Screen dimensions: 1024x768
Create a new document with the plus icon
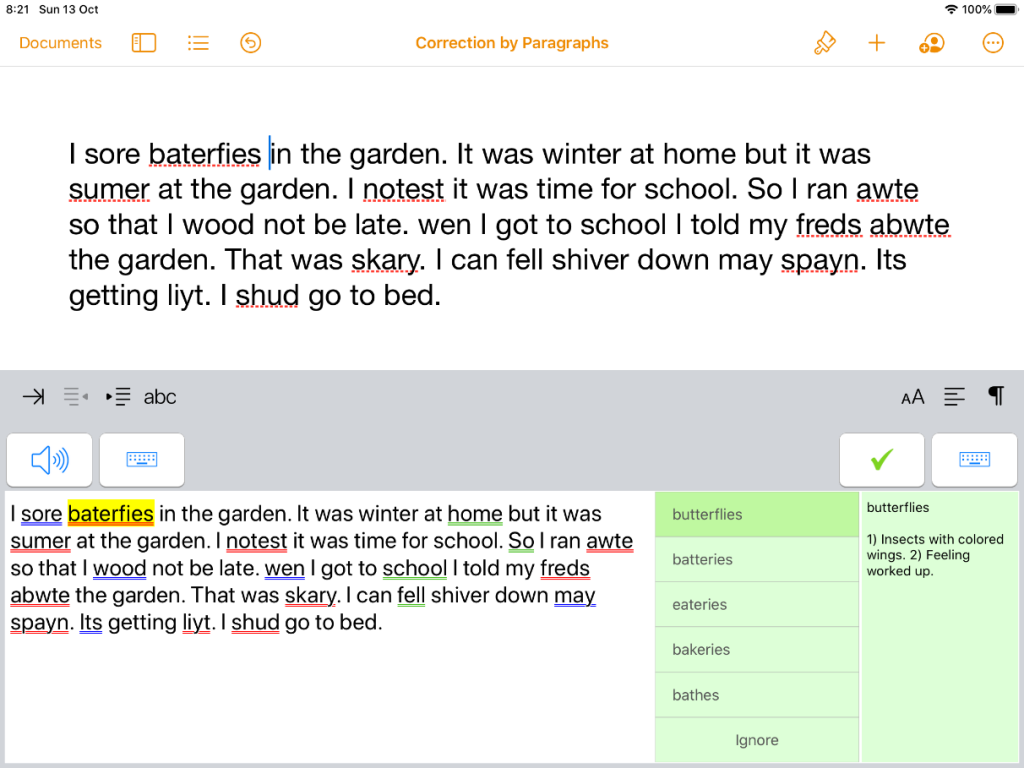tap(877, 43)
